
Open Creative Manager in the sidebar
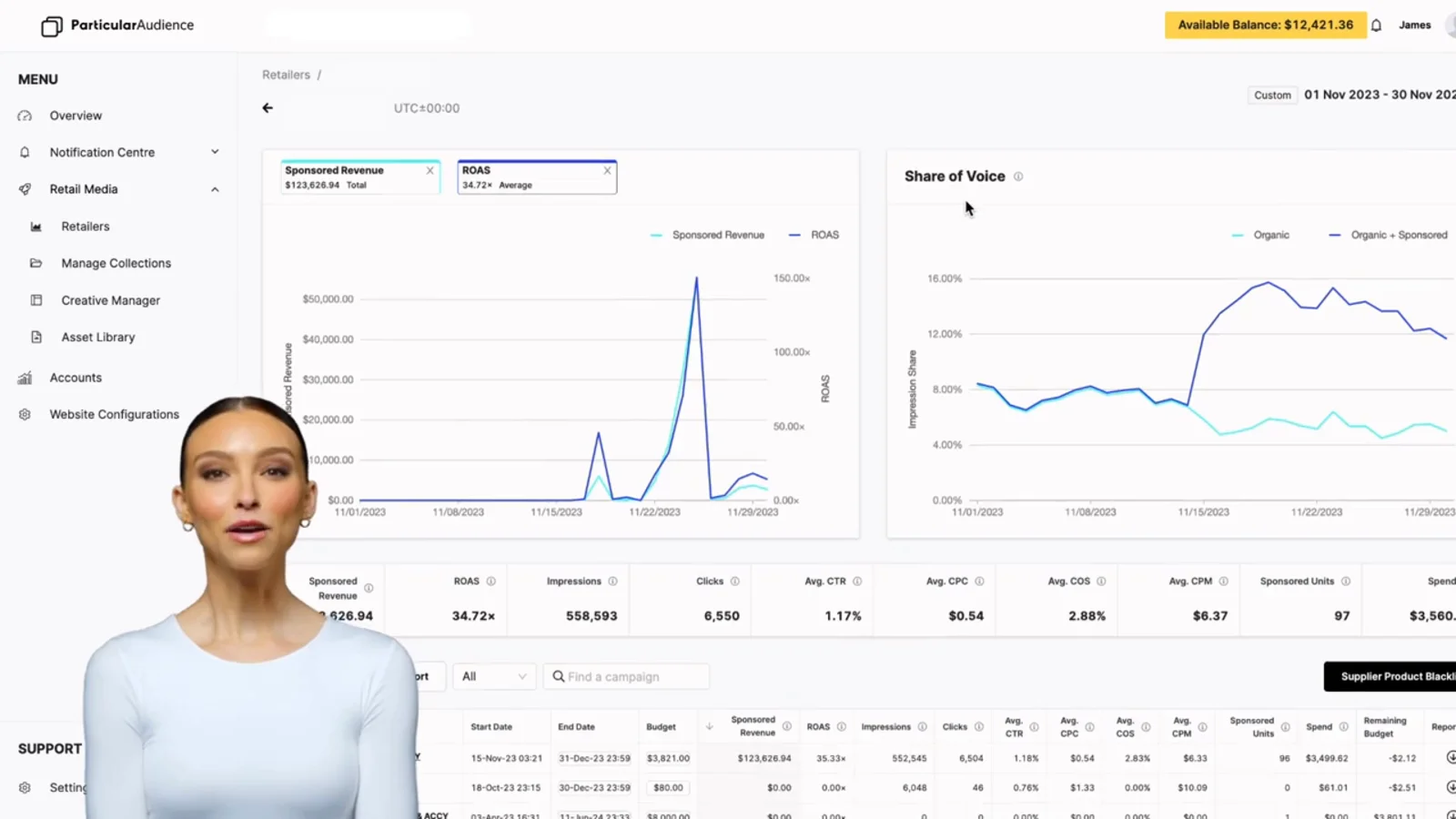[111, 300]
